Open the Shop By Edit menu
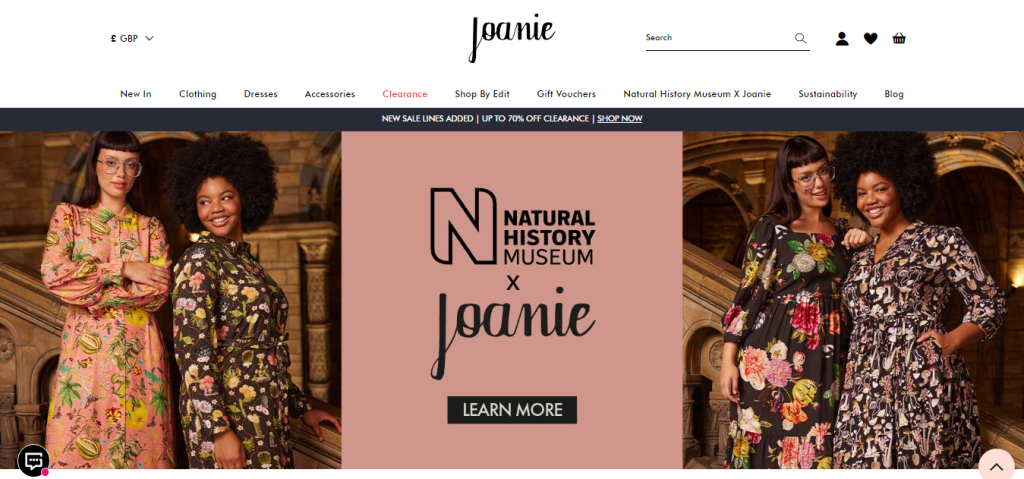 (482, 94)
